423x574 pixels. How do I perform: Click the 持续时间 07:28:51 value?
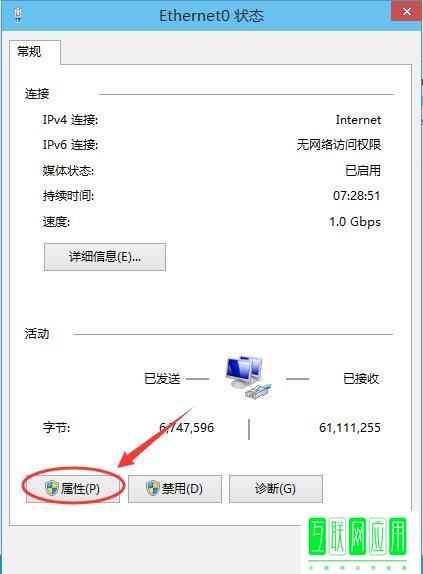point(356,195)
